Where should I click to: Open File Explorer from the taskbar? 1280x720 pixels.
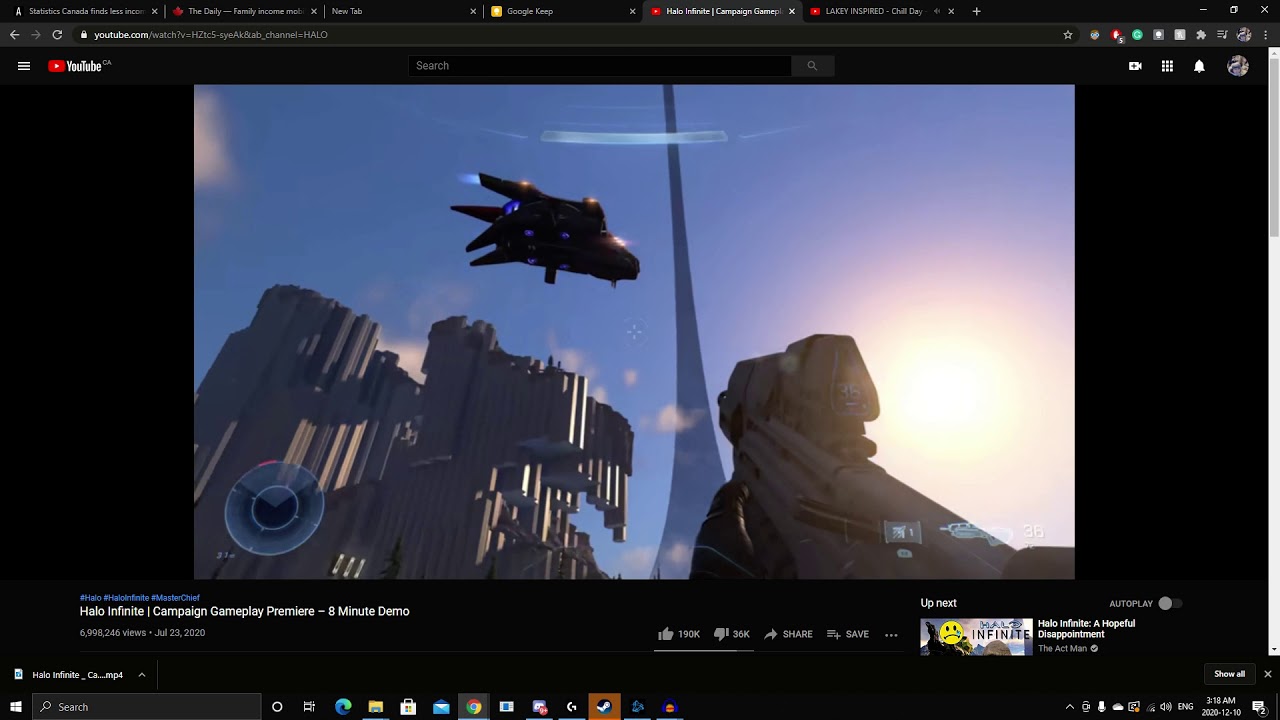point(376,707)
